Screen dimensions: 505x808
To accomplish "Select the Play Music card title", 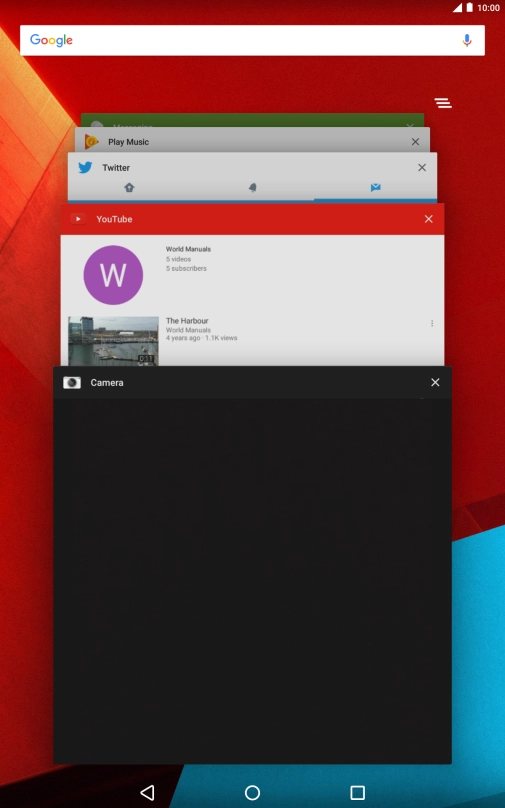I will tap(128, 142).
